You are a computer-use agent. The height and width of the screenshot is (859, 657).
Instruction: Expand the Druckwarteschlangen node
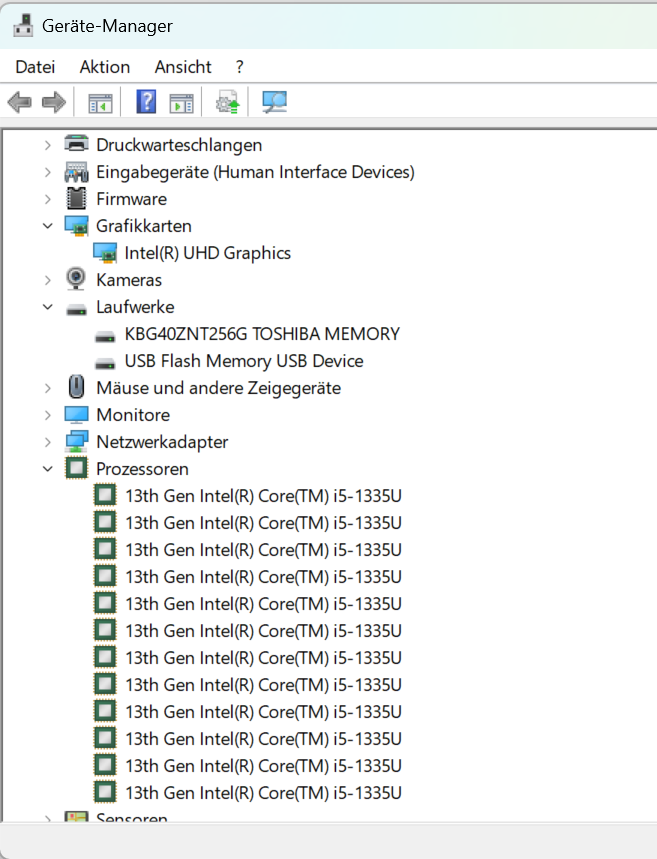tap(48, 145)
